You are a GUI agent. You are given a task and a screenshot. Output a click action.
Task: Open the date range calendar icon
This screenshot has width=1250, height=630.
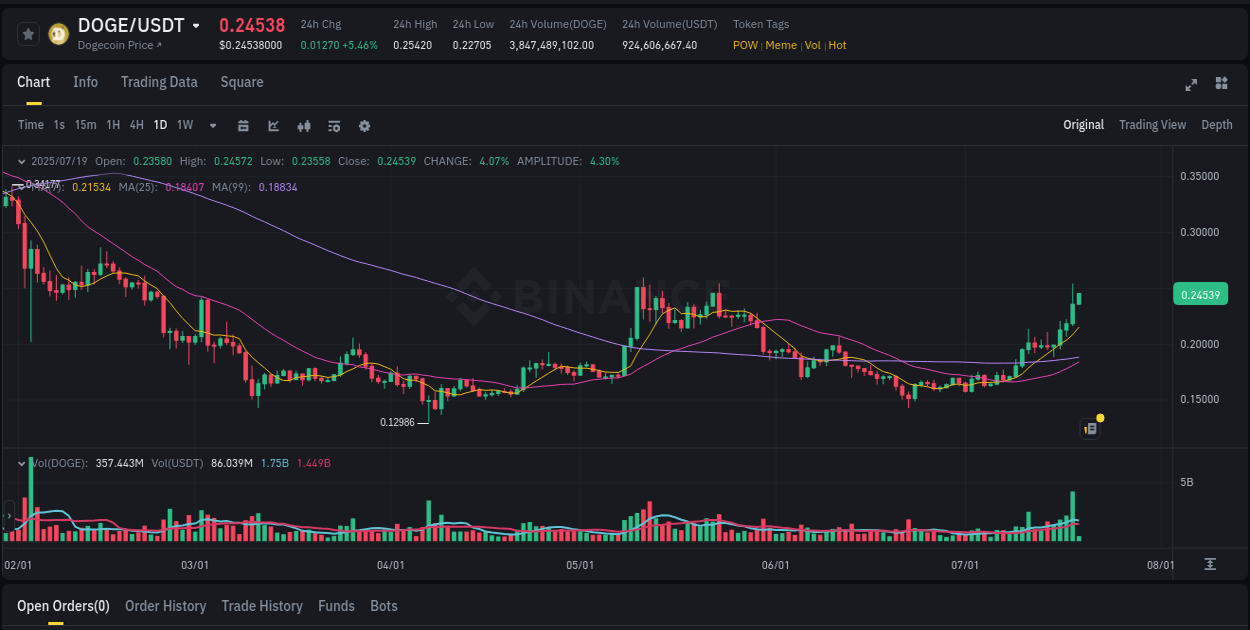243,126
